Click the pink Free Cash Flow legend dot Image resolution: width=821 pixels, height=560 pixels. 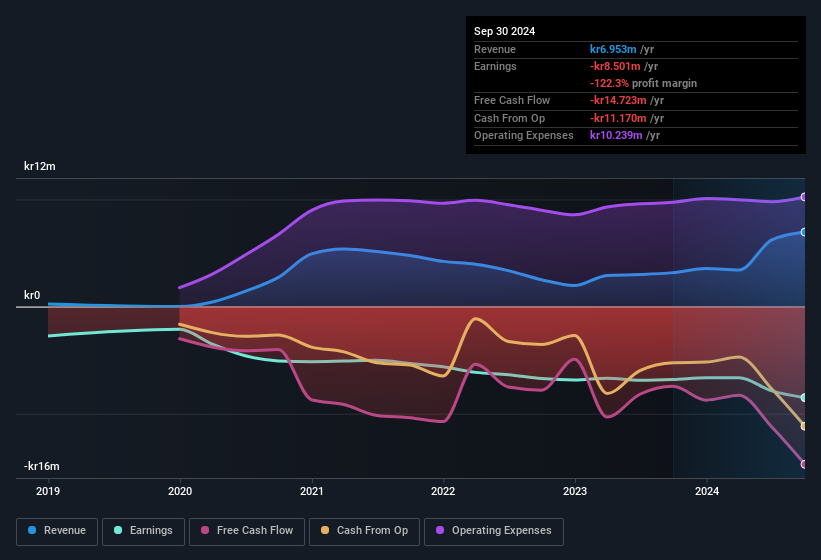(205, 530)
